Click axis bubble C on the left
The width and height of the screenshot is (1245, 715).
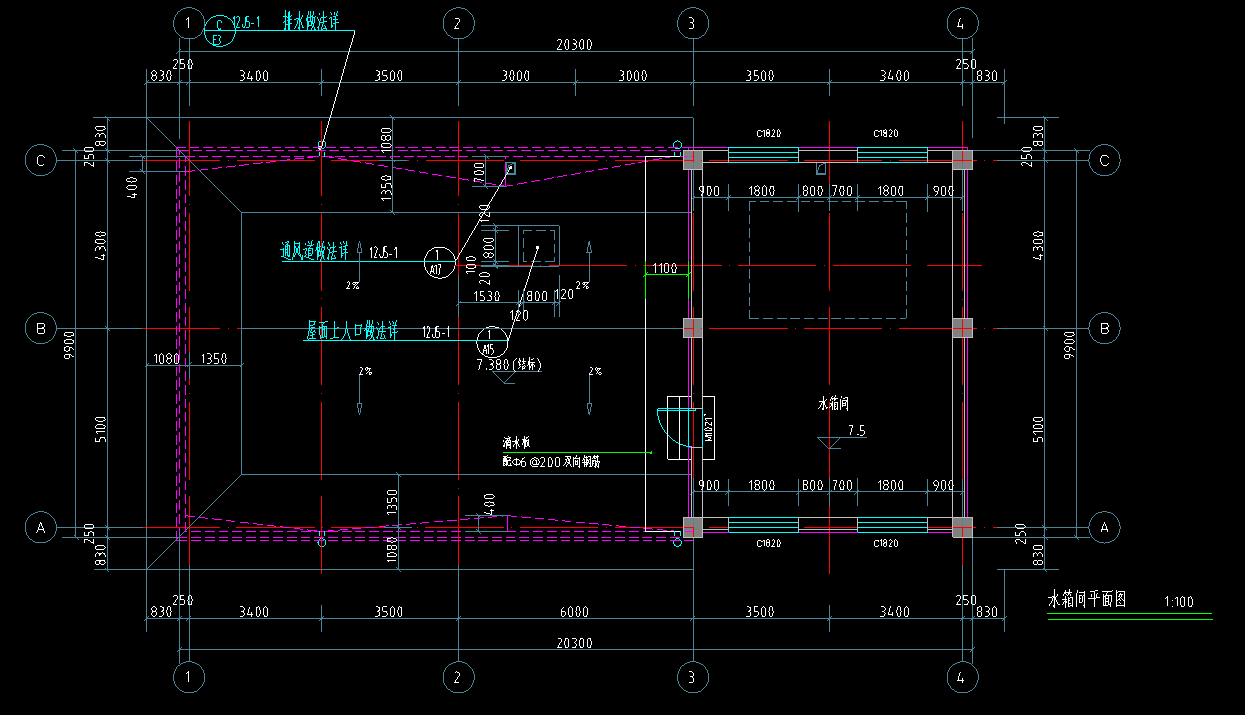coord(41,160)
